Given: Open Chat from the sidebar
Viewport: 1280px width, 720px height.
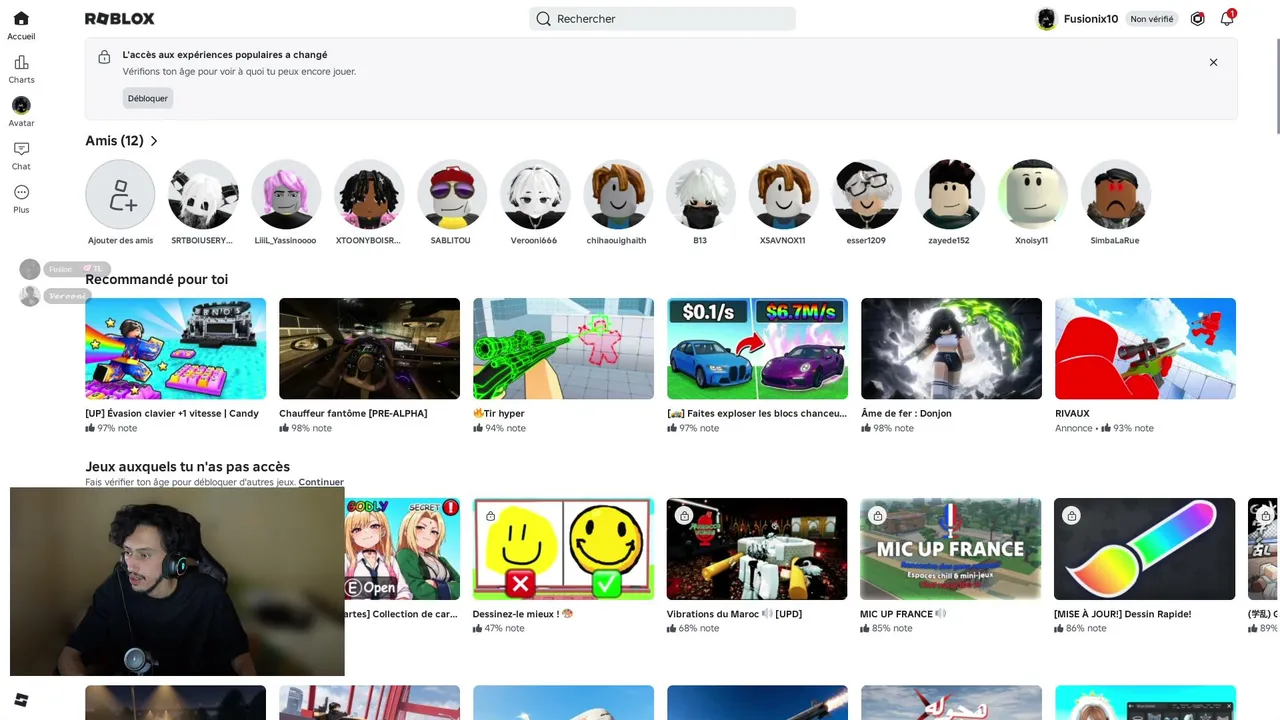Looking at the screenshot, I should pyautogui.click(x=21, y=156).
